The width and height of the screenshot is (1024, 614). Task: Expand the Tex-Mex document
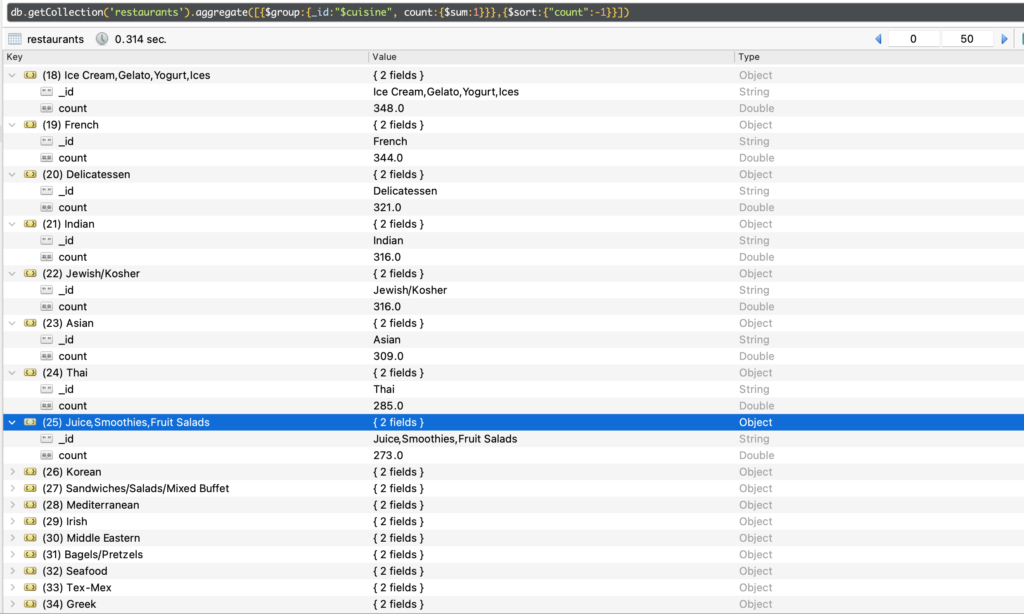tap(12, 588)
